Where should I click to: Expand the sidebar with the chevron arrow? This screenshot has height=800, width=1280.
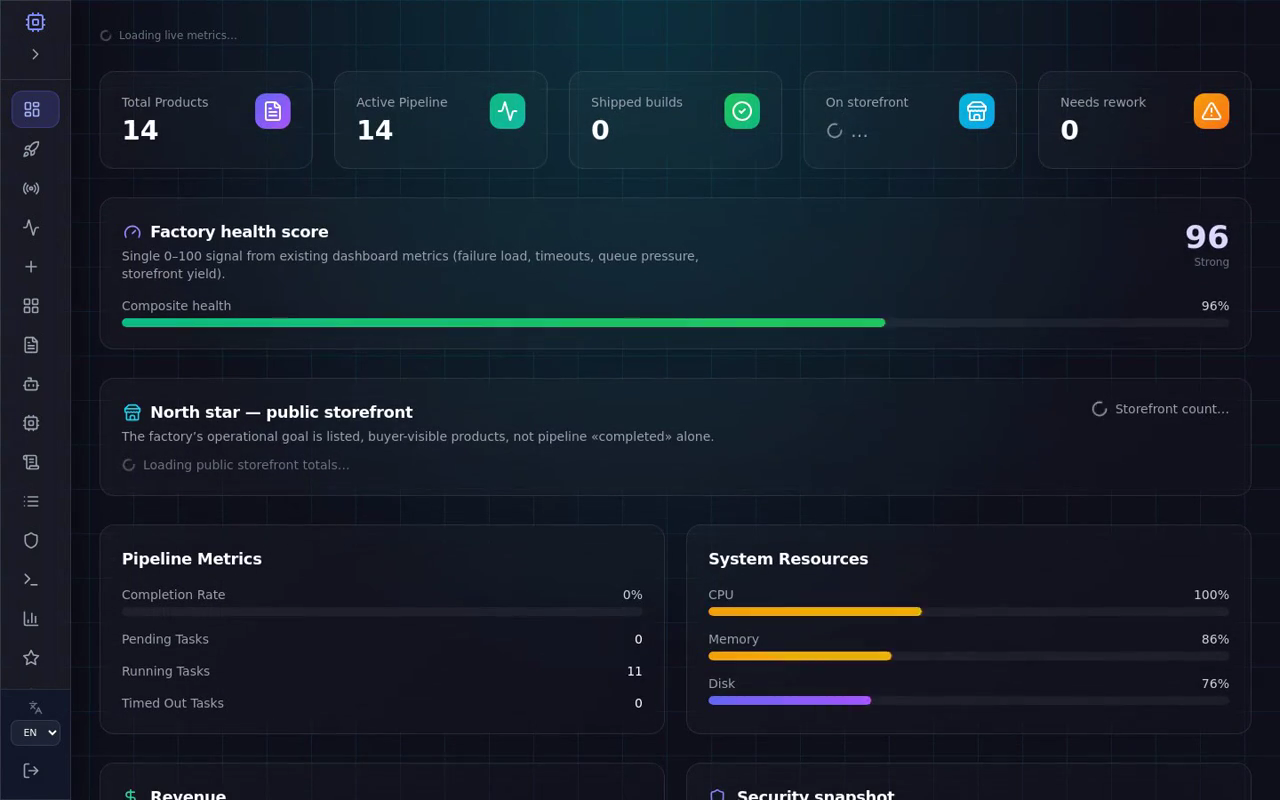click(x=35, y=54)
